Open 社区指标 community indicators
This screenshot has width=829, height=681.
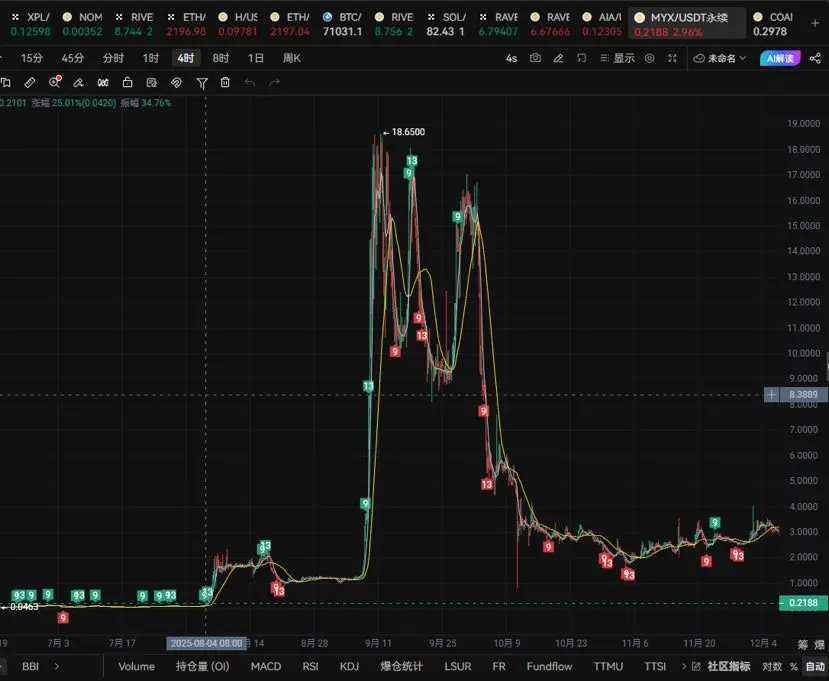click(729, 666)
